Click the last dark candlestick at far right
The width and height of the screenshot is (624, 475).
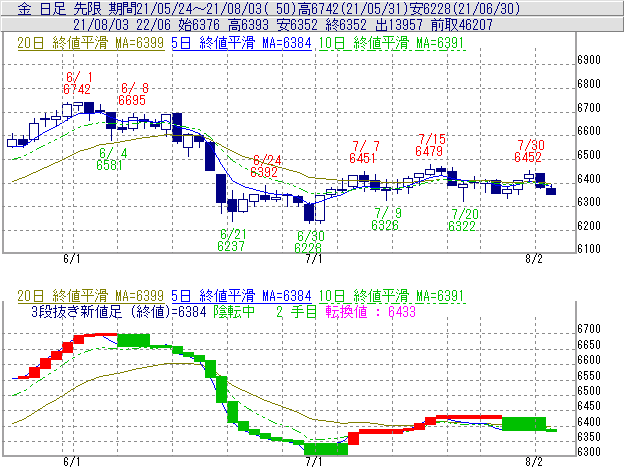(x=551, y=191)
